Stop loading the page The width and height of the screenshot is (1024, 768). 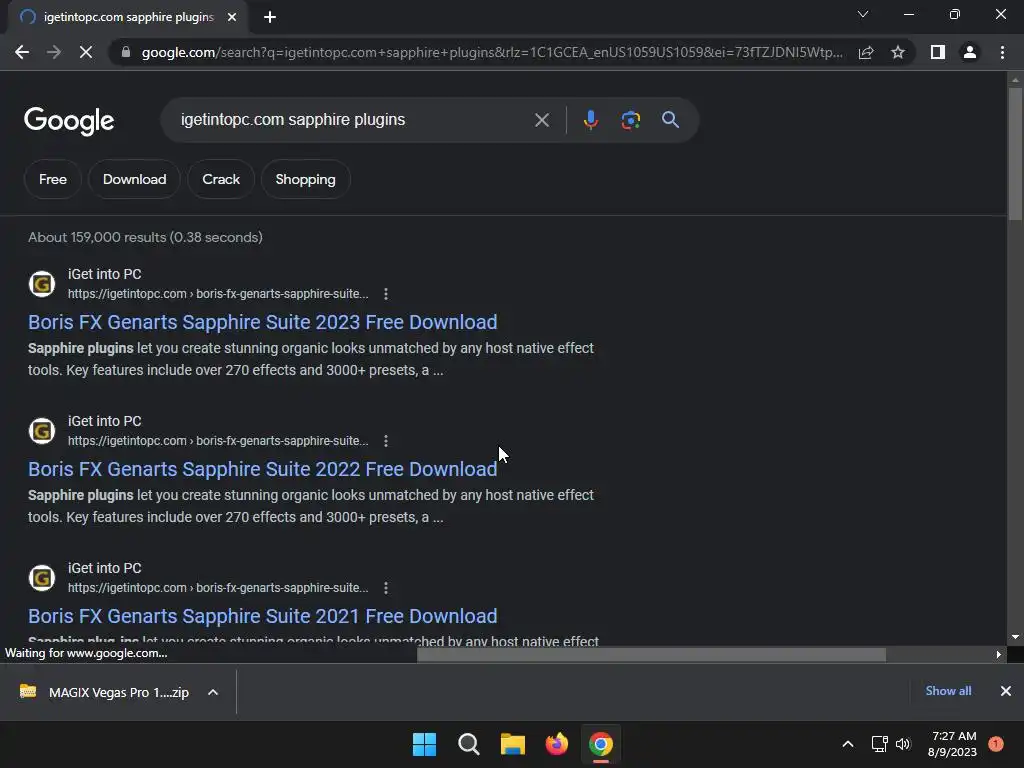click(x=86, y=52)
